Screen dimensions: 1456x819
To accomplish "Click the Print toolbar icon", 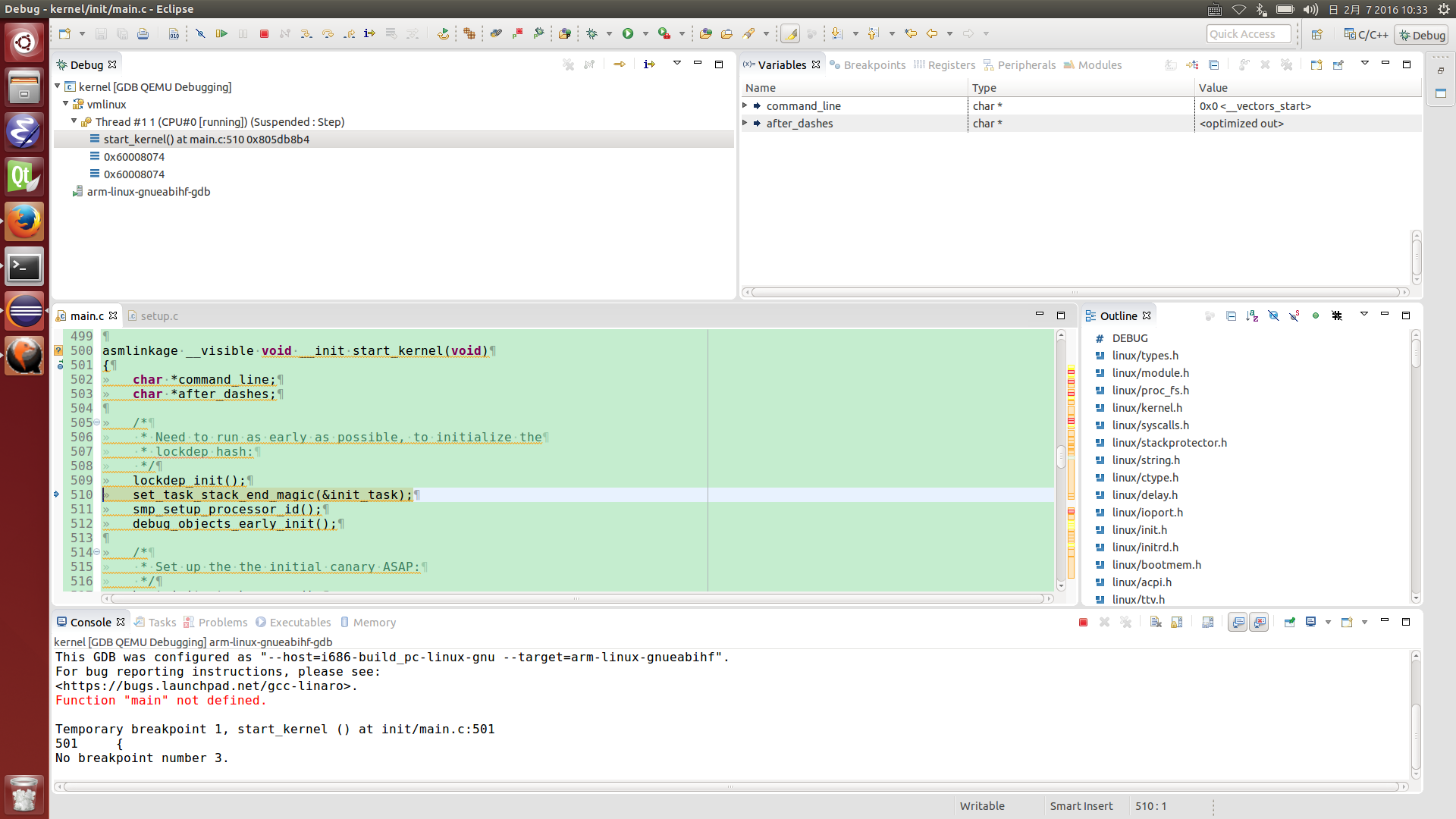I will tap(143, 33).
